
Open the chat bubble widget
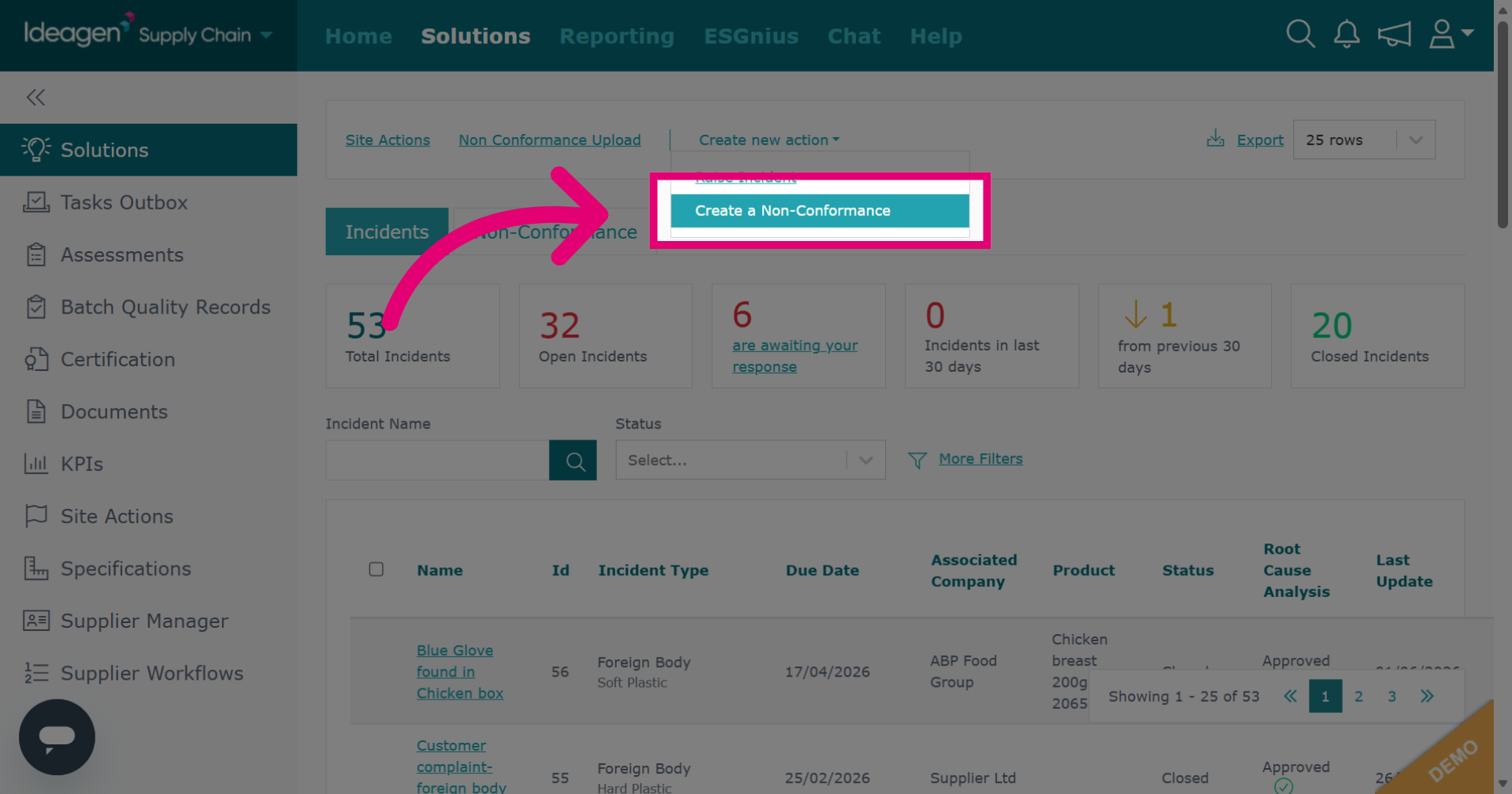point(57,737)
